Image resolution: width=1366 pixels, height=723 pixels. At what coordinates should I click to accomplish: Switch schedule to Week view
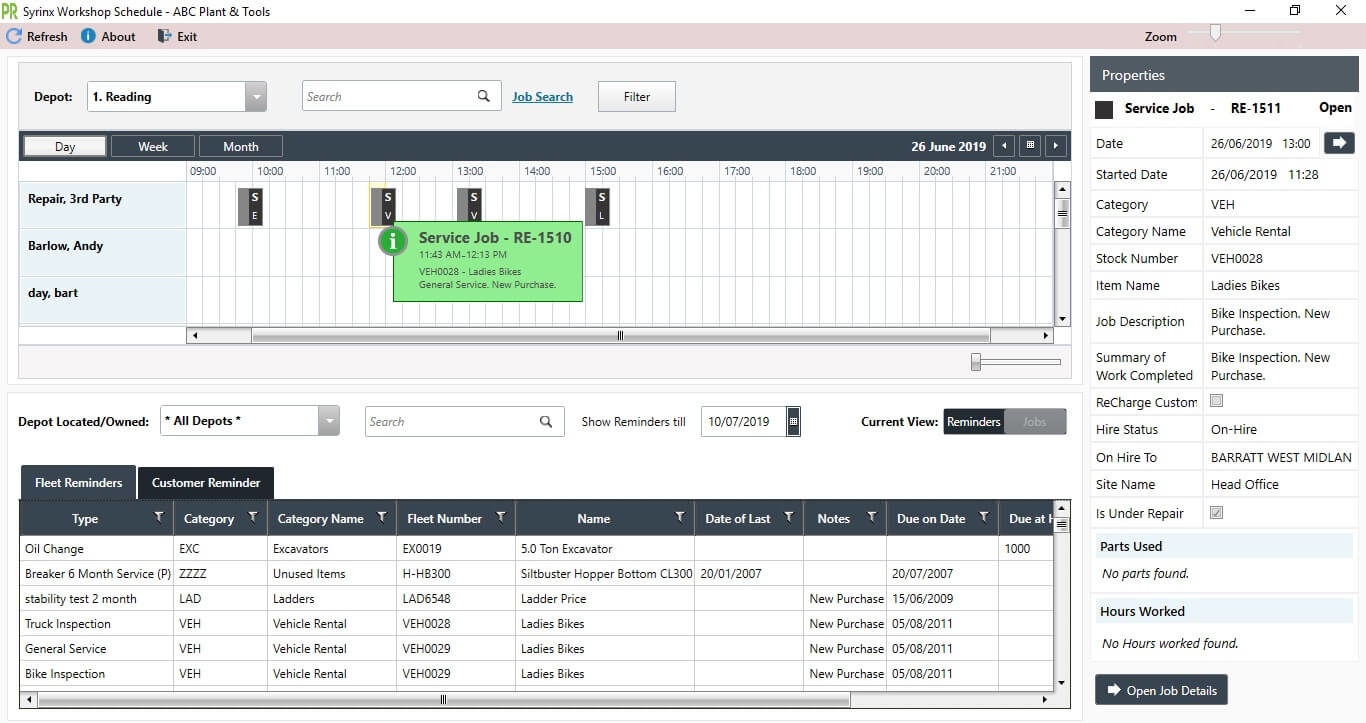coord(153,146)
